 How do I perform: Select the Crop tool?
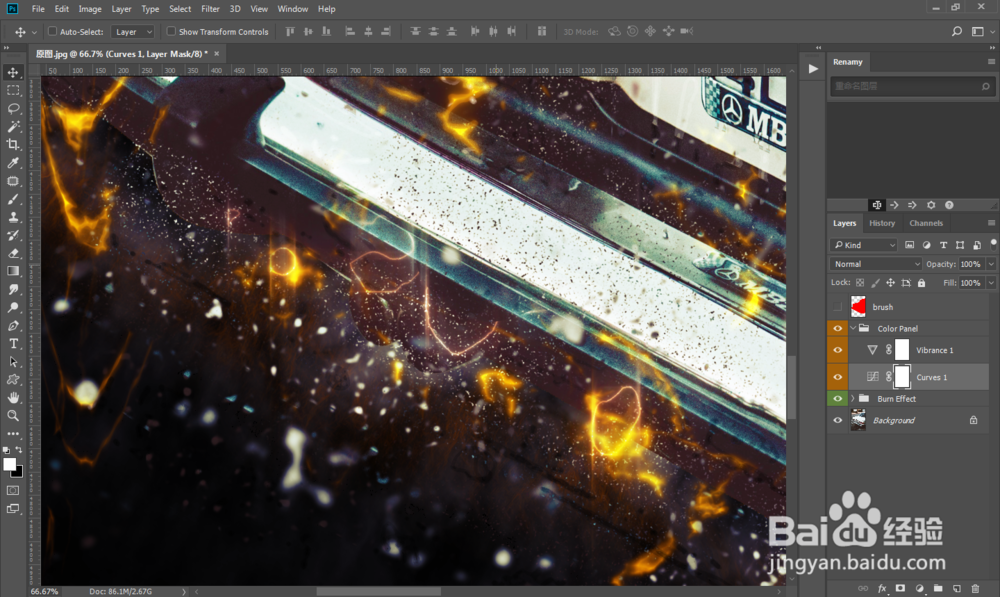click(x=13, y=145)
